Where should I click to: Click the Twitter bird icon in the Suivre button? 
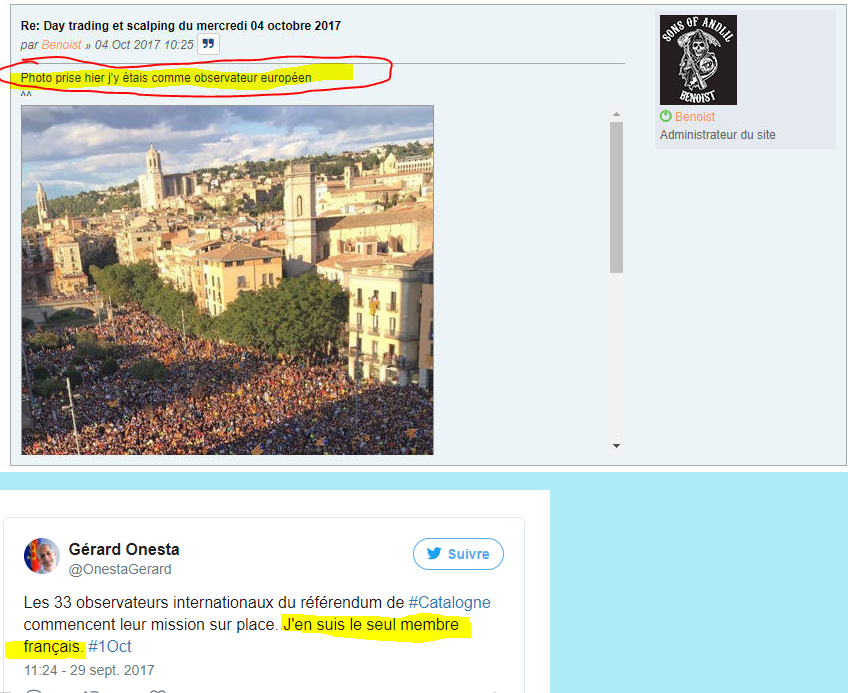tap(434, 553)
